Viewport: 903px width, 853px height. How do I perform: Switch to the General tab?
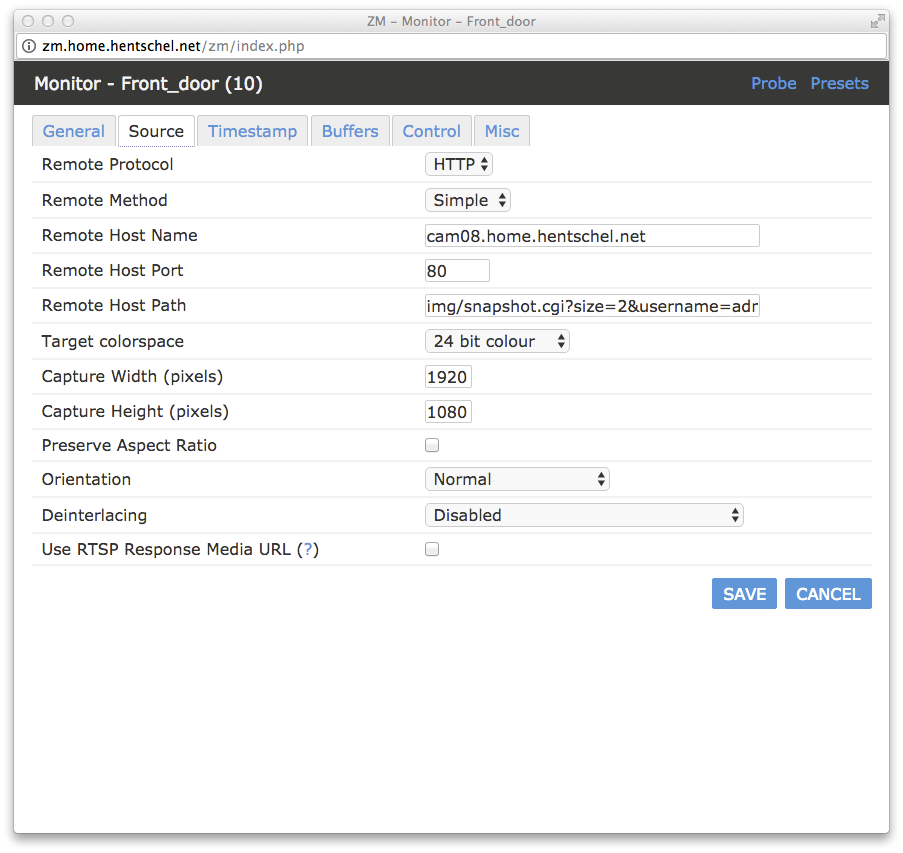(x=74, y=131)
